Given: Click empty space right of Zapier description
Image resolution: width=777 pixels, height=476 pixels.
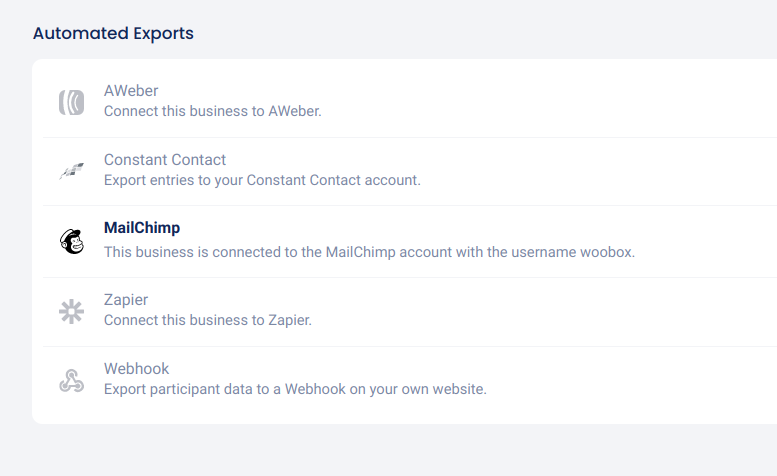Looking at the screenshot, I should (550, 311).
